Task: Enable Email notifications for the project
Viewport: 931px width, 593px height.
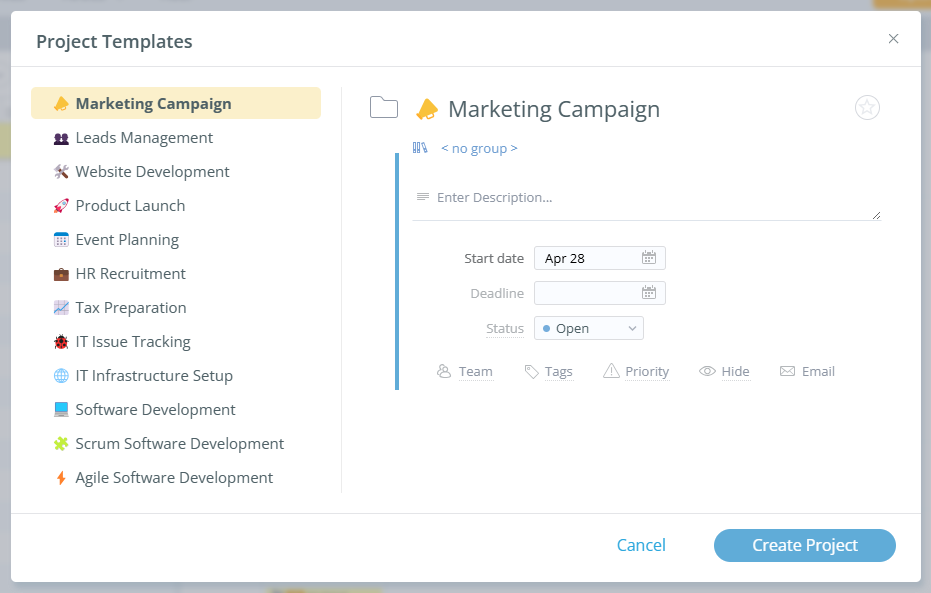Action: [x=807, y=371]
